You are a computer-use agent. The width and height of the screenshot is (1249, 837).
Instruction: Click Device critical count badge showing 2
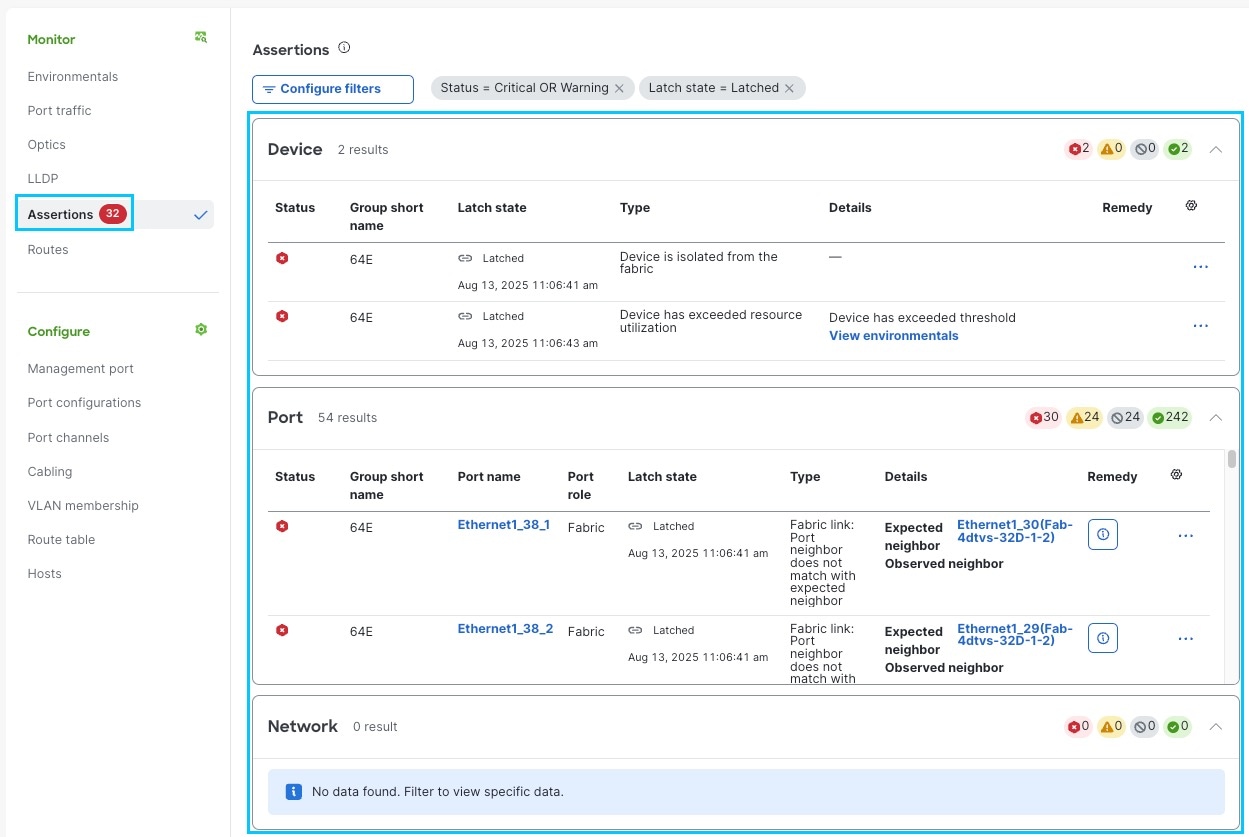click(1078, 149)
